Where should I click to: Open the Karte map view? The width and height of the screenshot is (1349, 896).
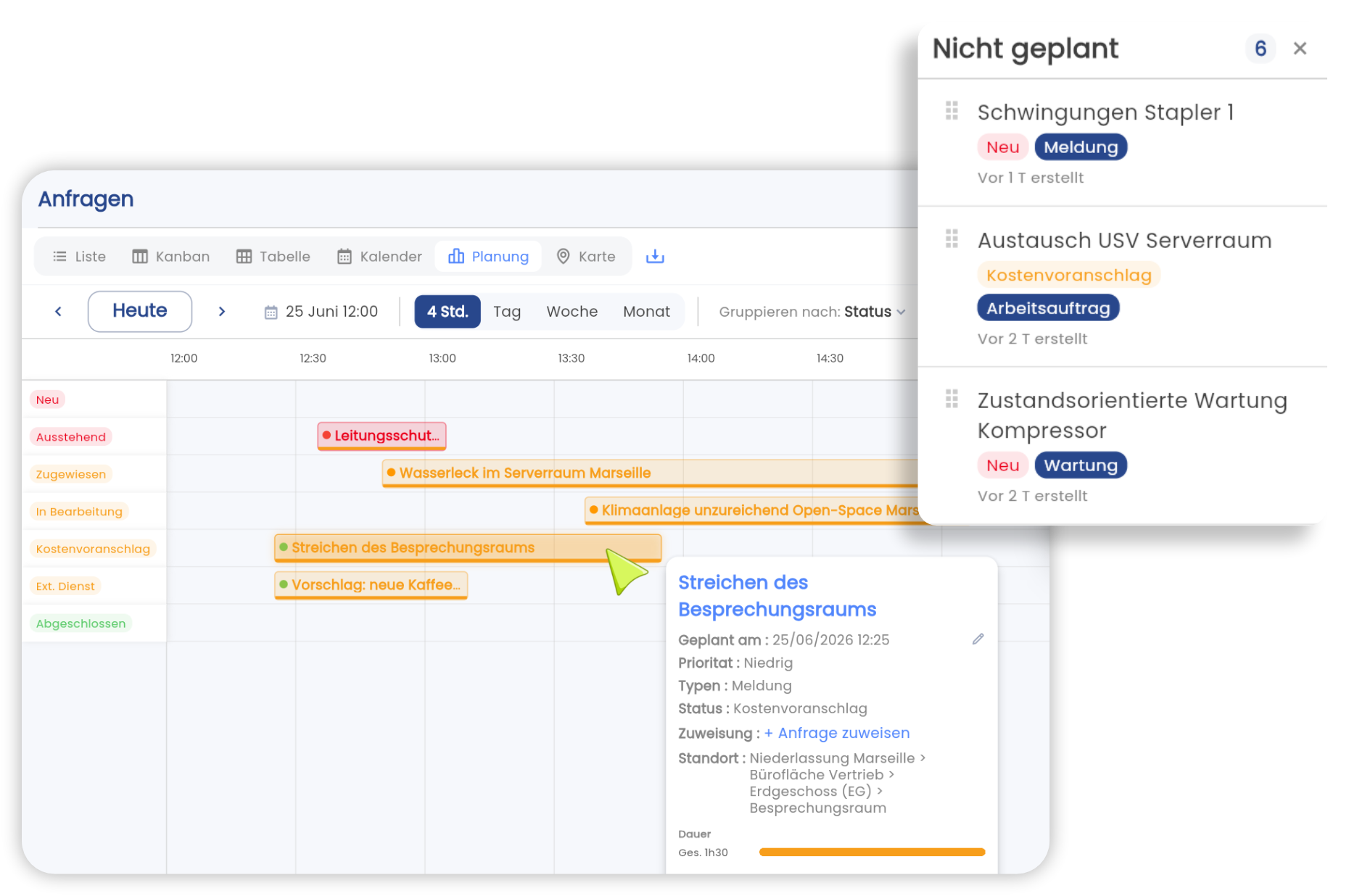click(x=585, y=257)
